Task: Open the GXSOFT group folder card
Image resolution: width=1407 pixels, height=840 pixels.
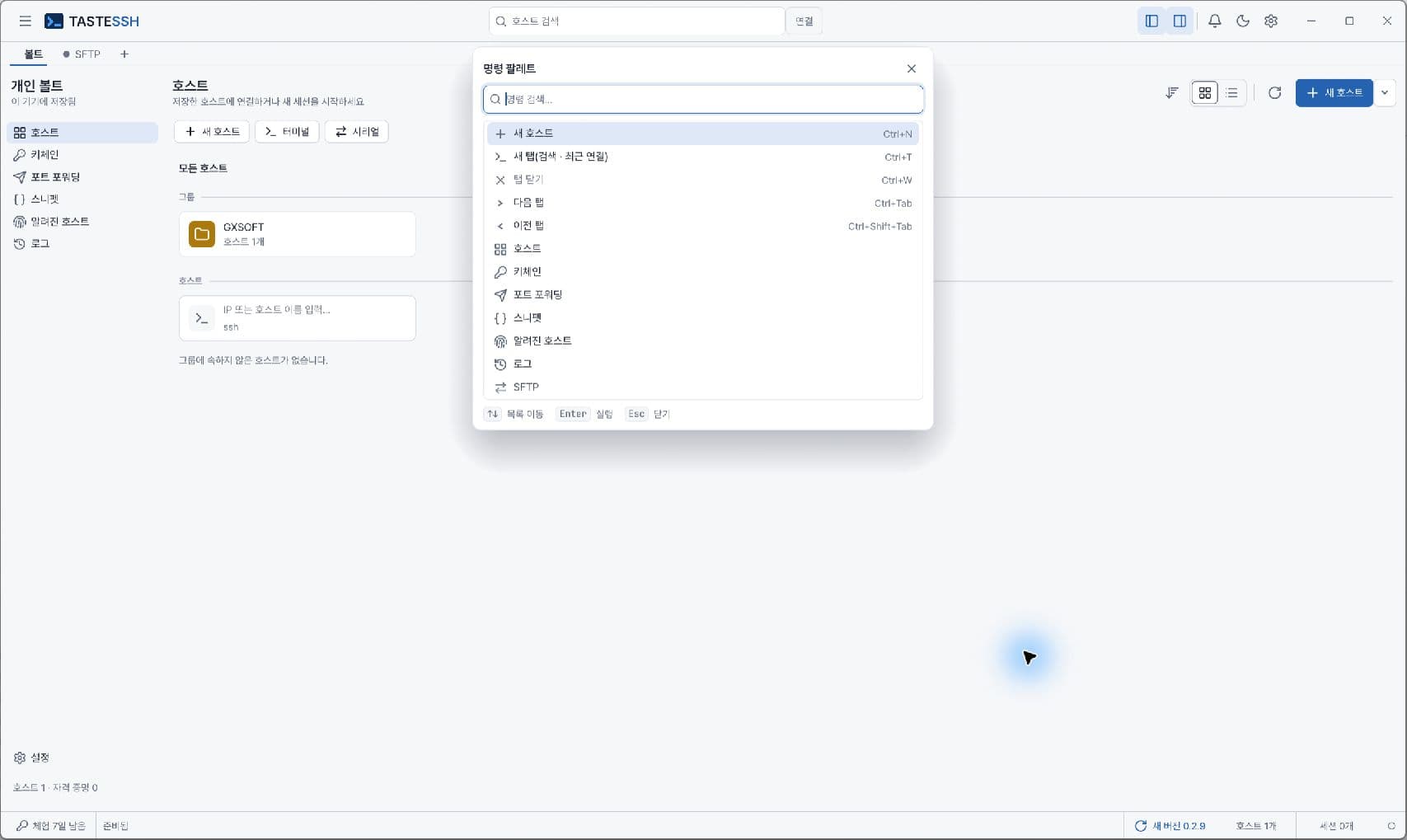Action: point(298,234)
